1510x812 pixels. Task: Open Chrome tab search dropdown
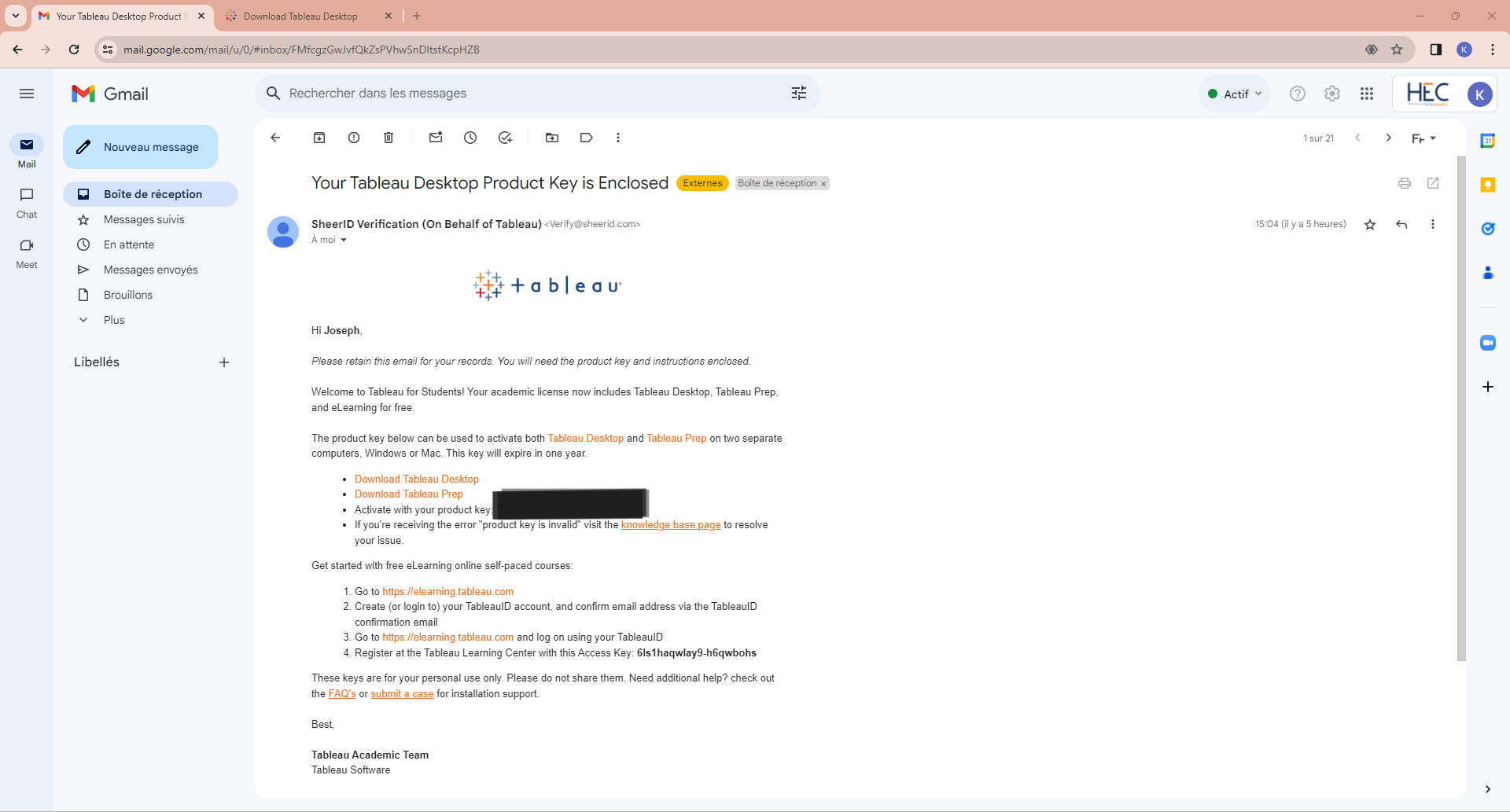(16, 16)
